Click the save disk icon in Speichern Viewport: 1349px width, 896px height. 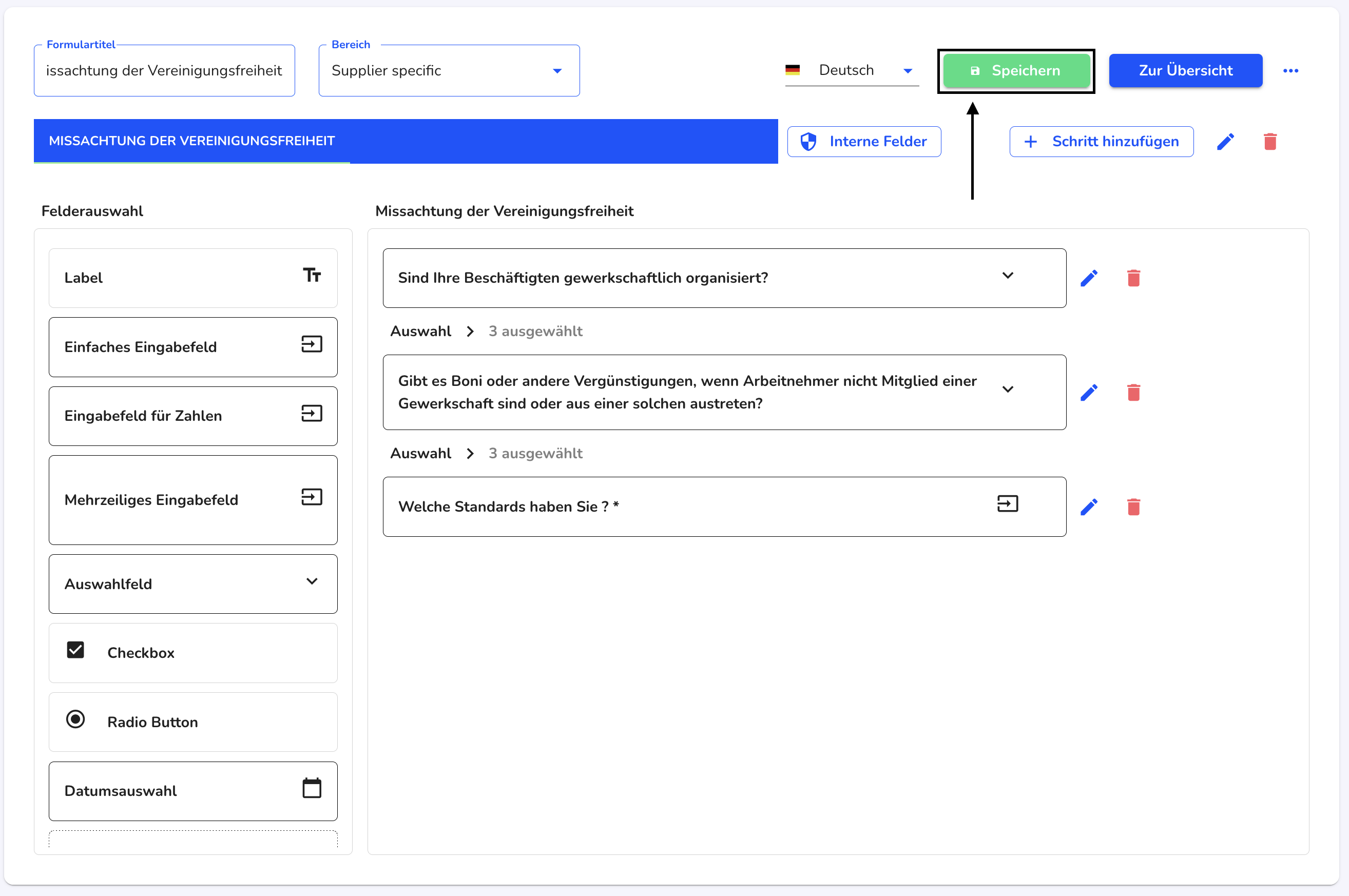(975, 71)
